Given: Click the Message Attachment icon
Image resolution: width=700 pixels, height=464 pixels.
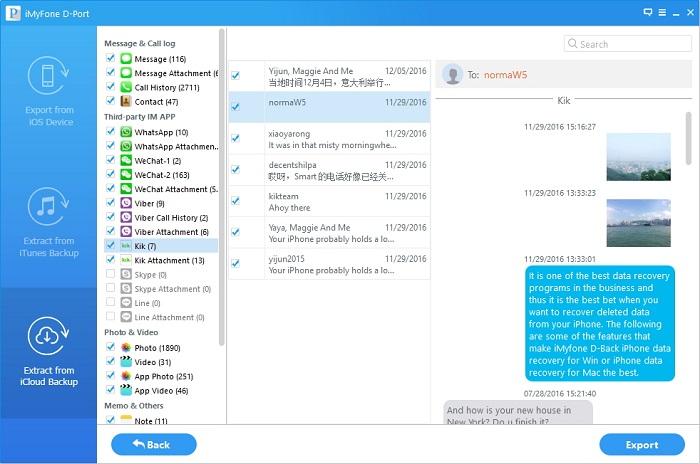Looking at the screenshot, I should tap(126, 73).
